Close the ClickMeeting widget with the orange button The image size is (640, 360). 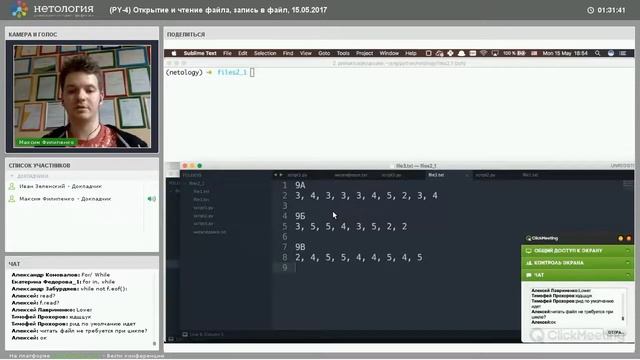[x=629, y=238]
